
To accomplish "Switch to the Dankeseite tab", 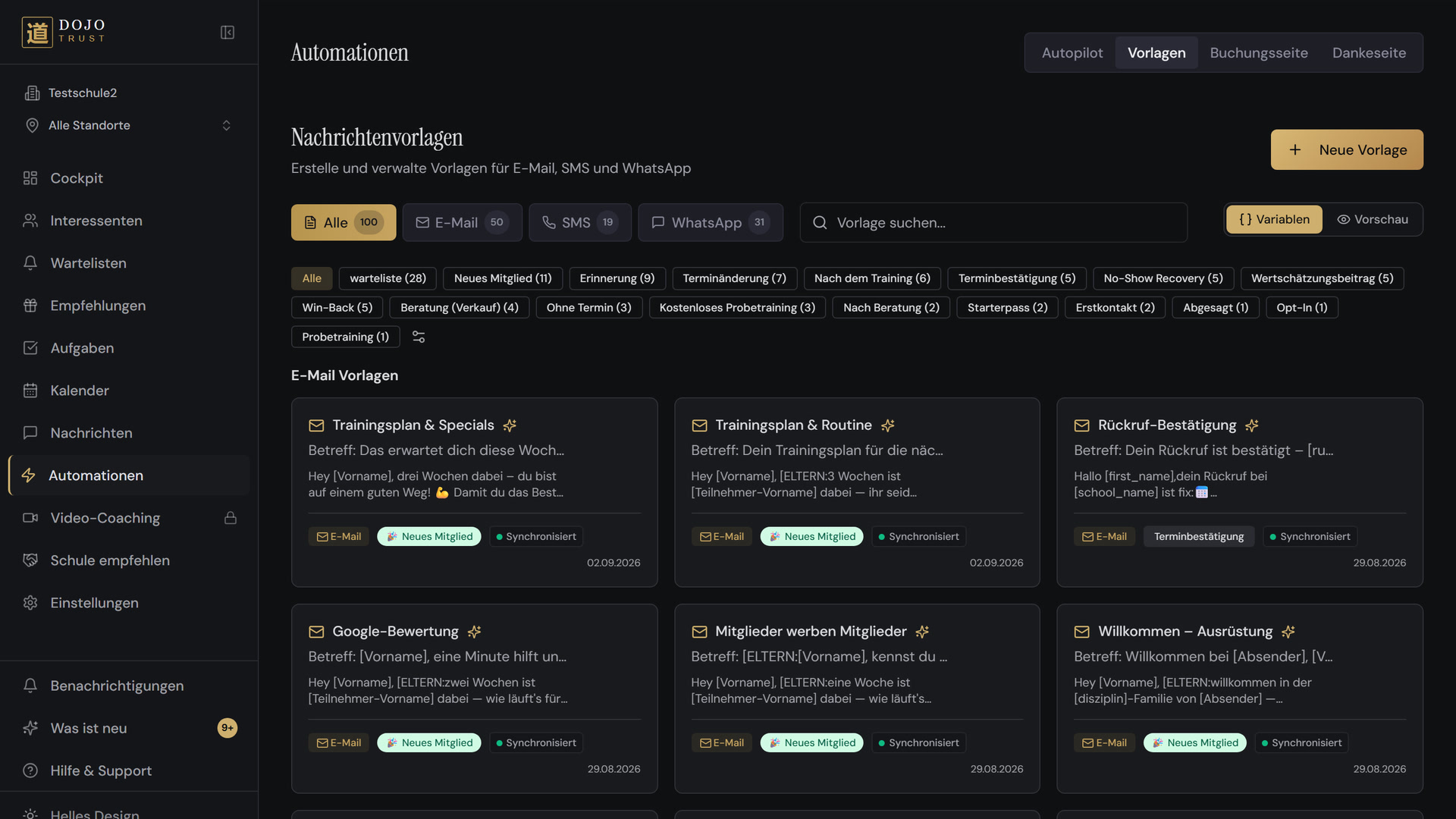I will click(1369, 52).
